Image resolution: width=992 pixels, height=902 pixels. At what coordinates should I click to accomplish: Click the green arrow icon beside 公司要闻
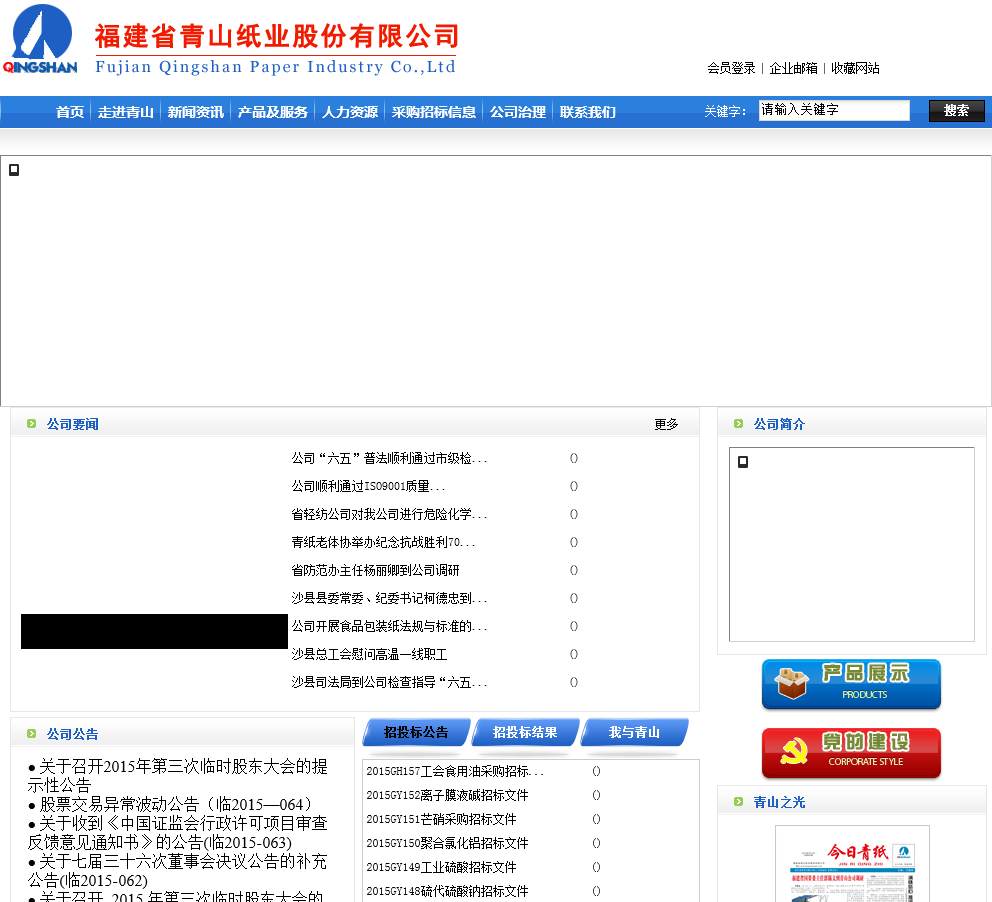coord(32,424)
